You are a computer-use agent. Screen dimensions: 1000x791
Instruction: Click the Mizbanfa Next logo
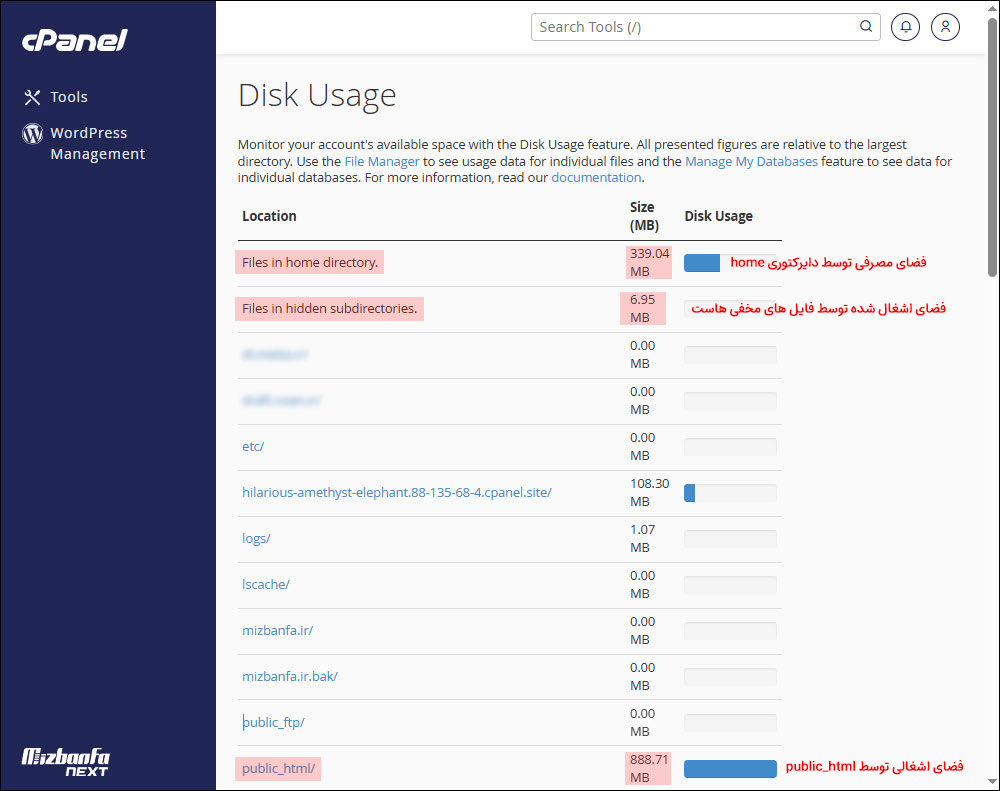tap(66, 761)
